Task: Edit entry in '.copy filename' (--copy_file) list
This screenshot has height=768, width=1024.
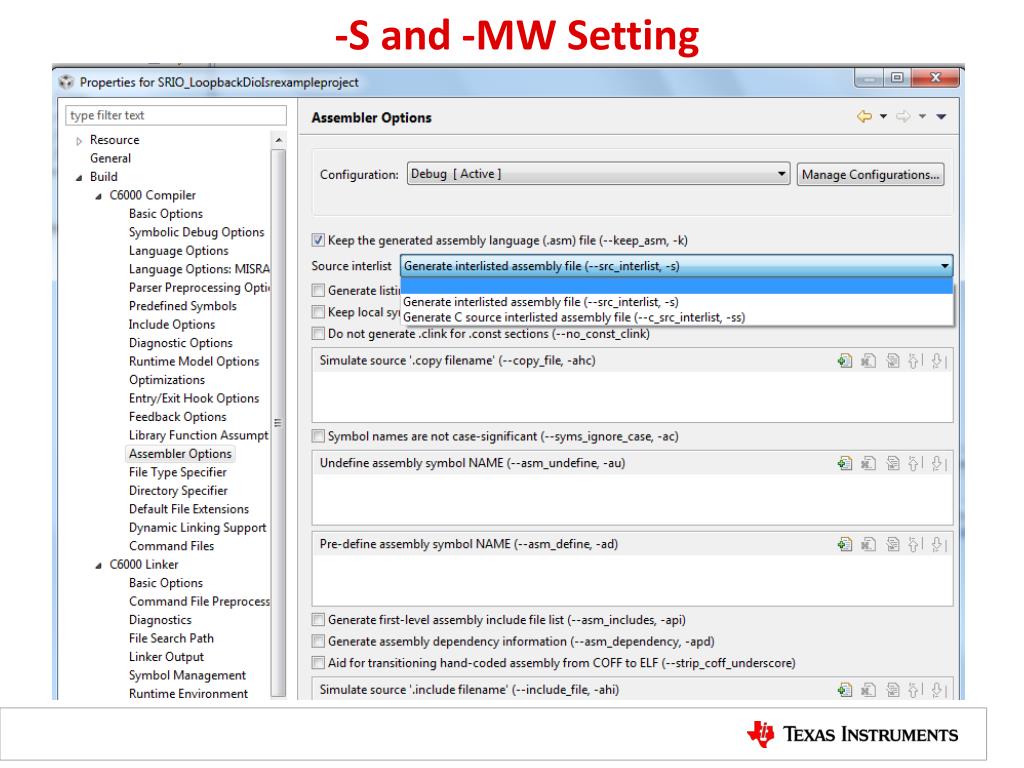Action: [892, 360]
